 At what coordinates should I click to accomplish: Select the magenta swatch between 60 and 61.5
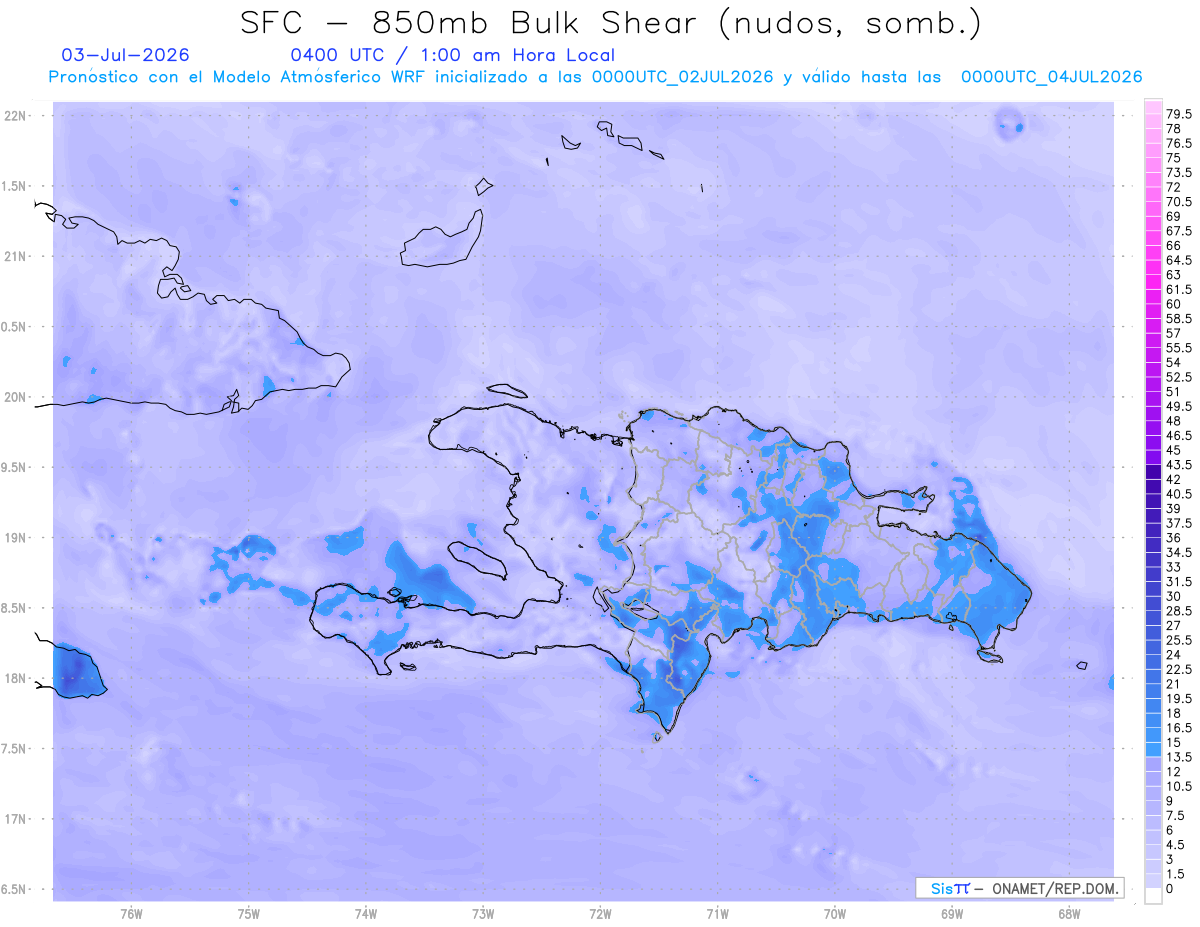[1153, 297]
